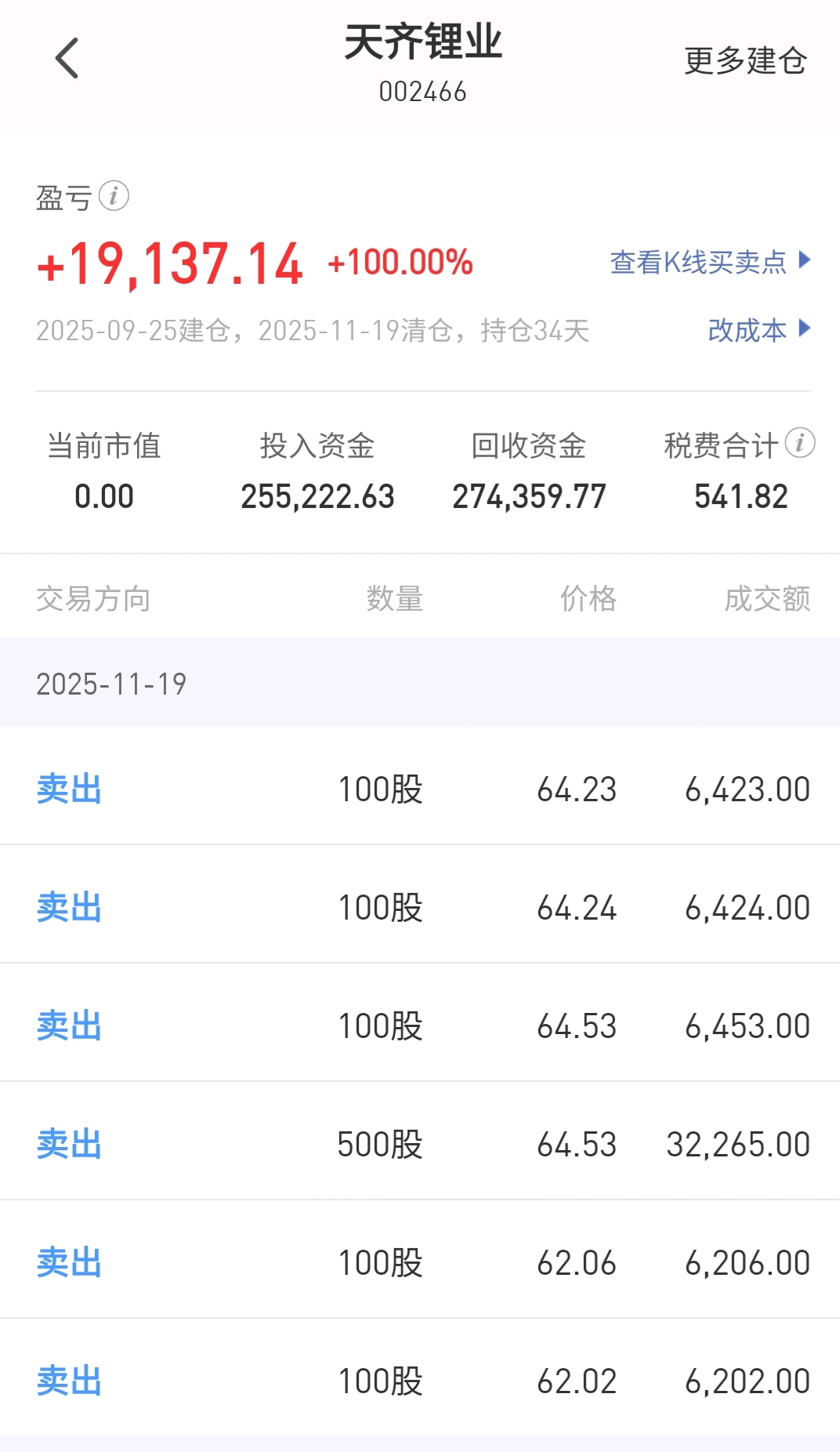Image resolution: width=840 pixels, height=1452 pixels.
Task: Open 查看K线买卖点 link
Action: click(x=698, y=262)
